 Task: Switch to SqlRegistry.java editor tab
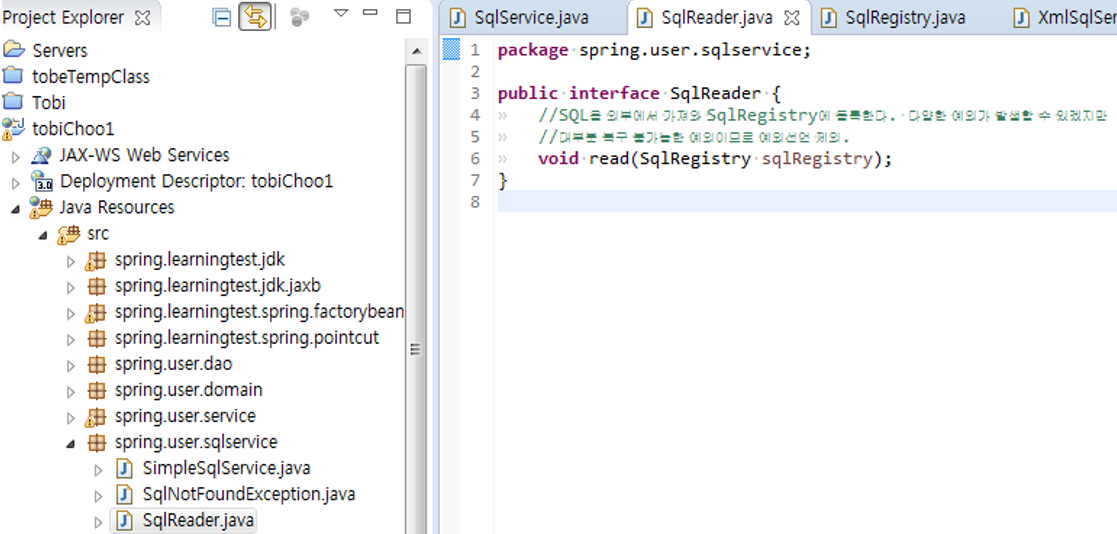click(905, 18)
